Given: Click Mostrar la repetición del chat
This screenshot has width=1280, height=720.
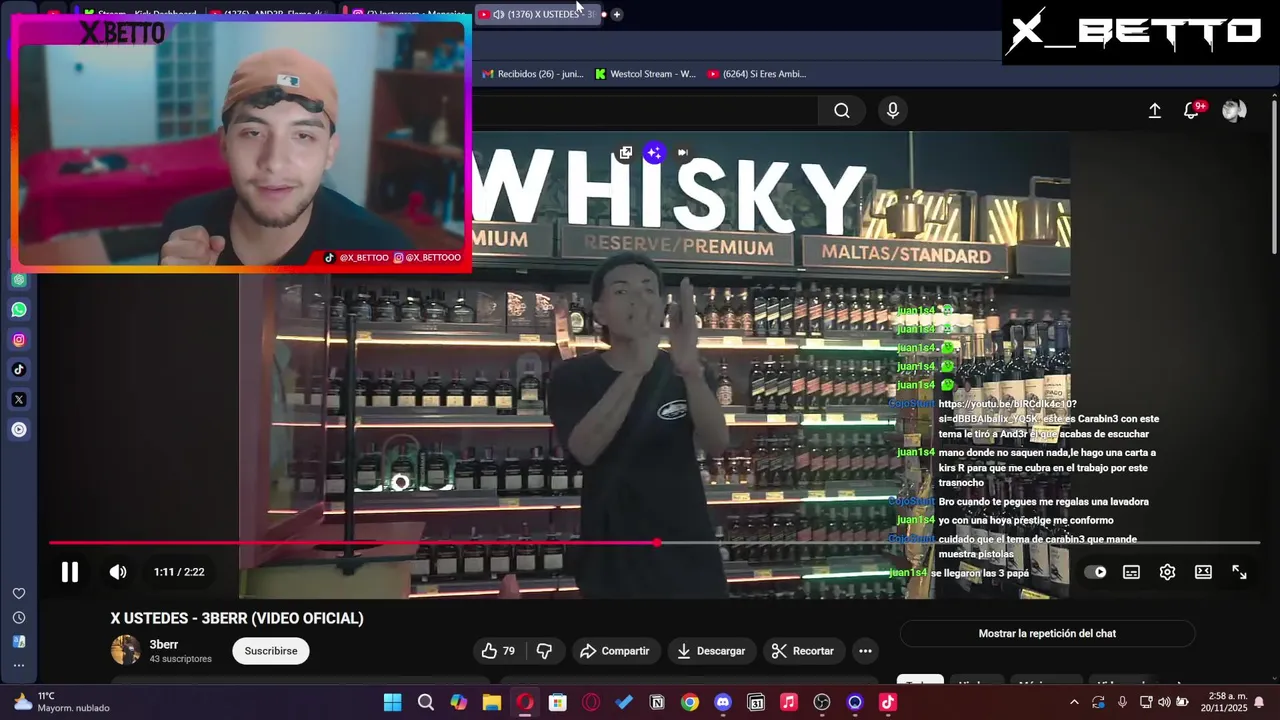Looking at the screenshot, I should [1047, 633].
